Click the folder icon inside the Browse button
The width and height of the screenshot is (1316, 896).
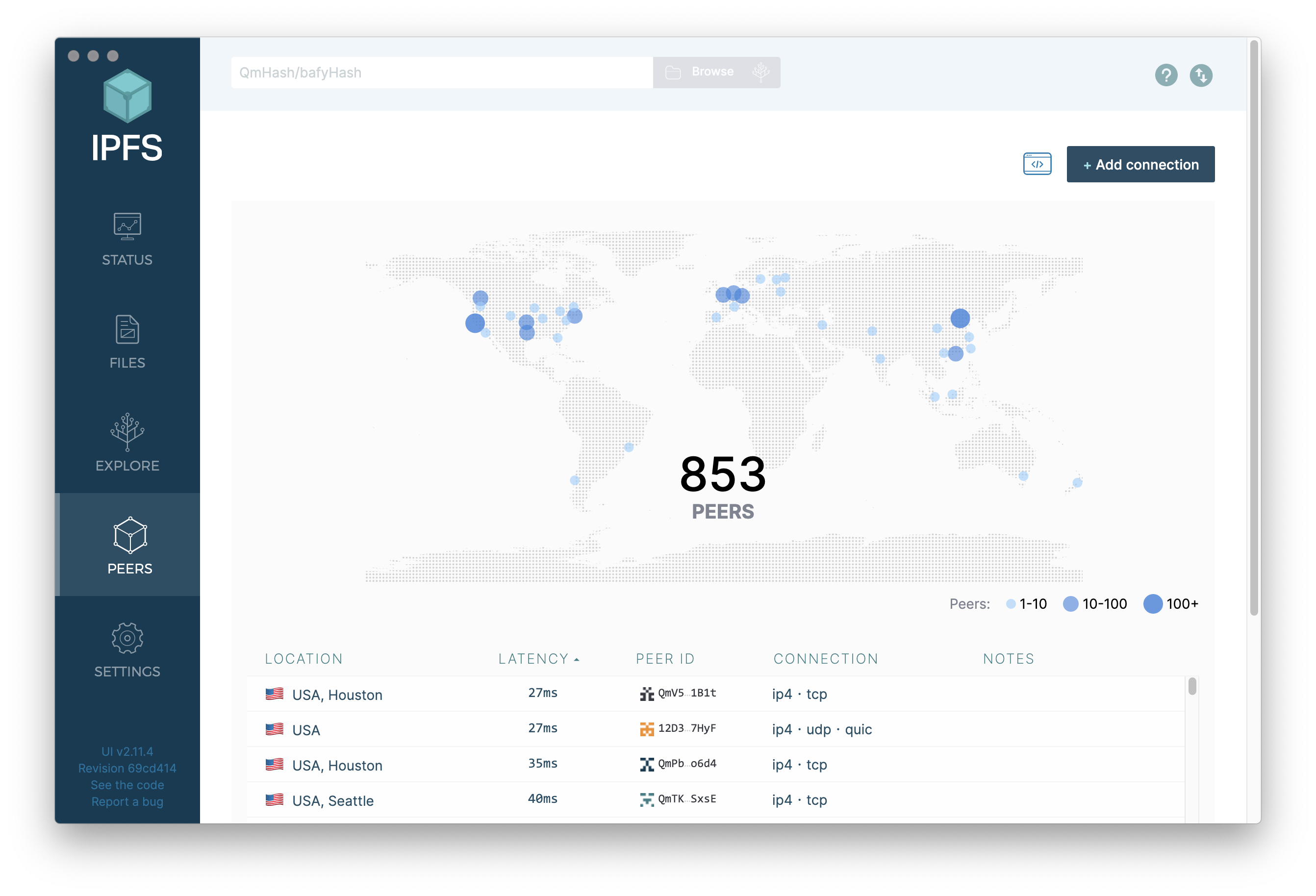(672, 72)
